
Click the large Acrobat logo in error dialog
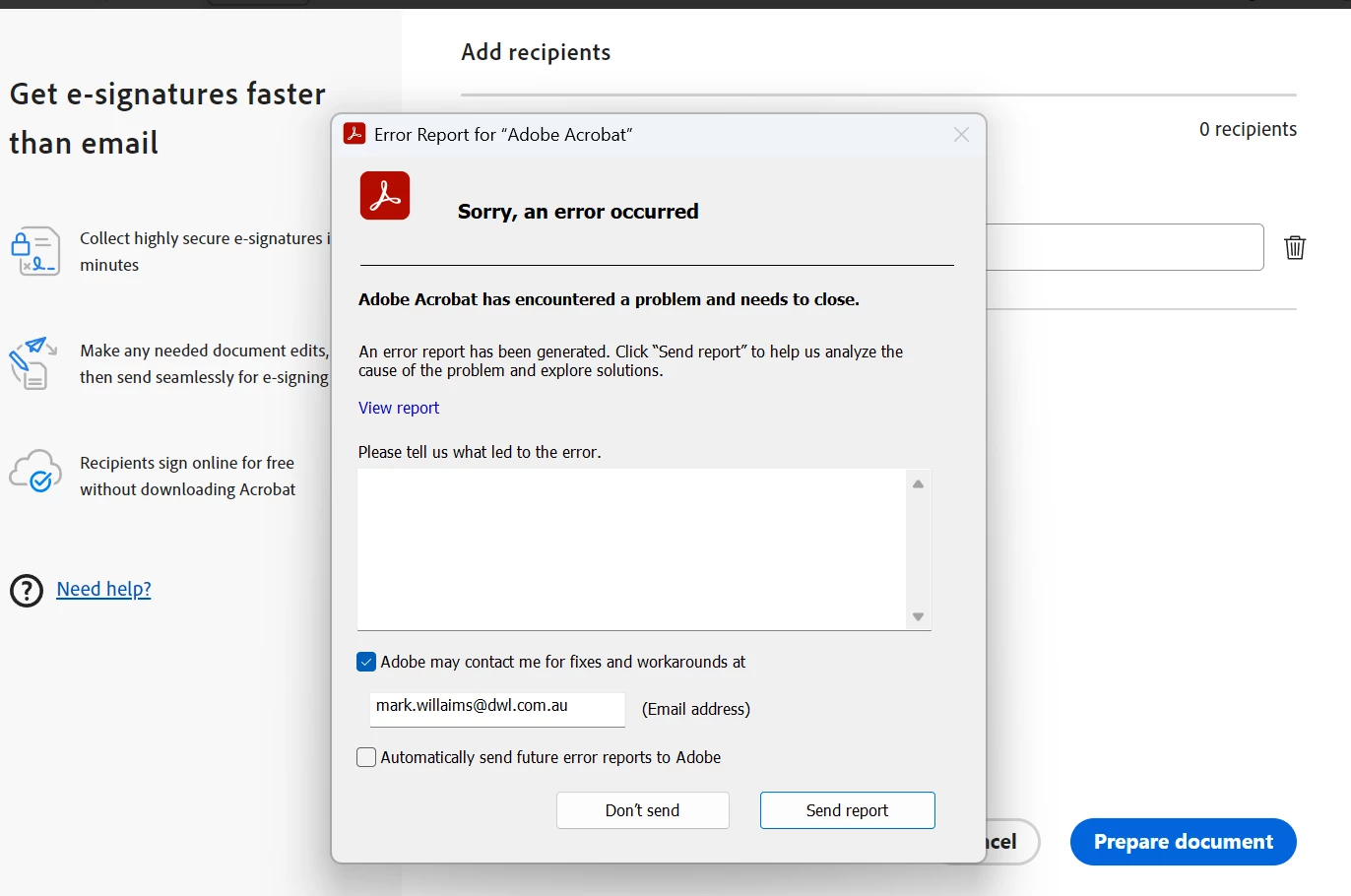point(385,195)
